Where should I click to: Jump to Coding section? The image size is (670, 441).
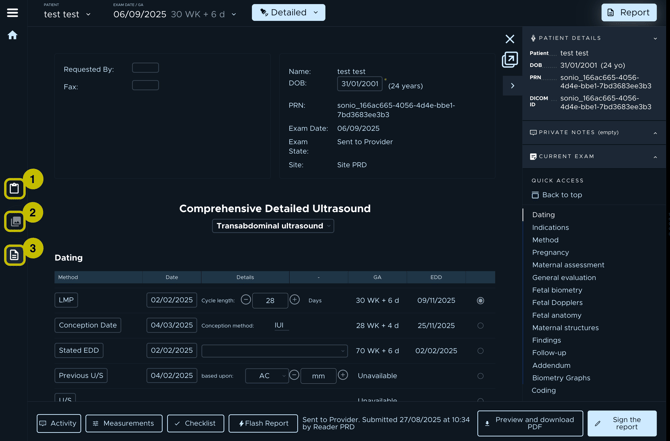tap(544, 390)
